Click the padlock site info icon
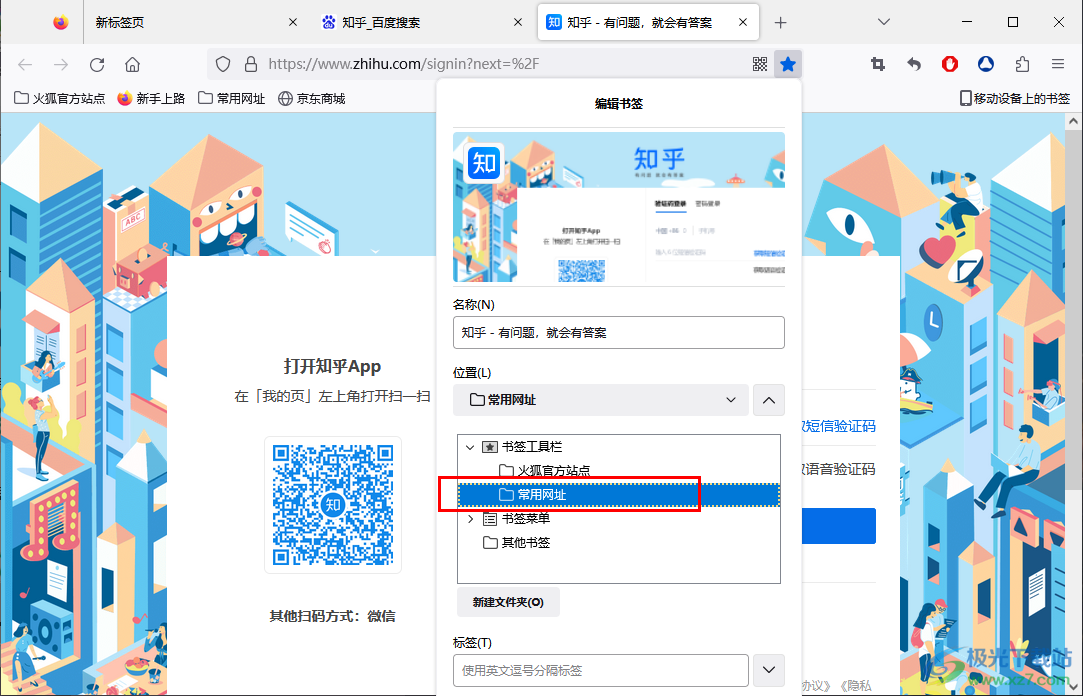Viewport: 1083px width, 696px height. [x=251, y=64]
